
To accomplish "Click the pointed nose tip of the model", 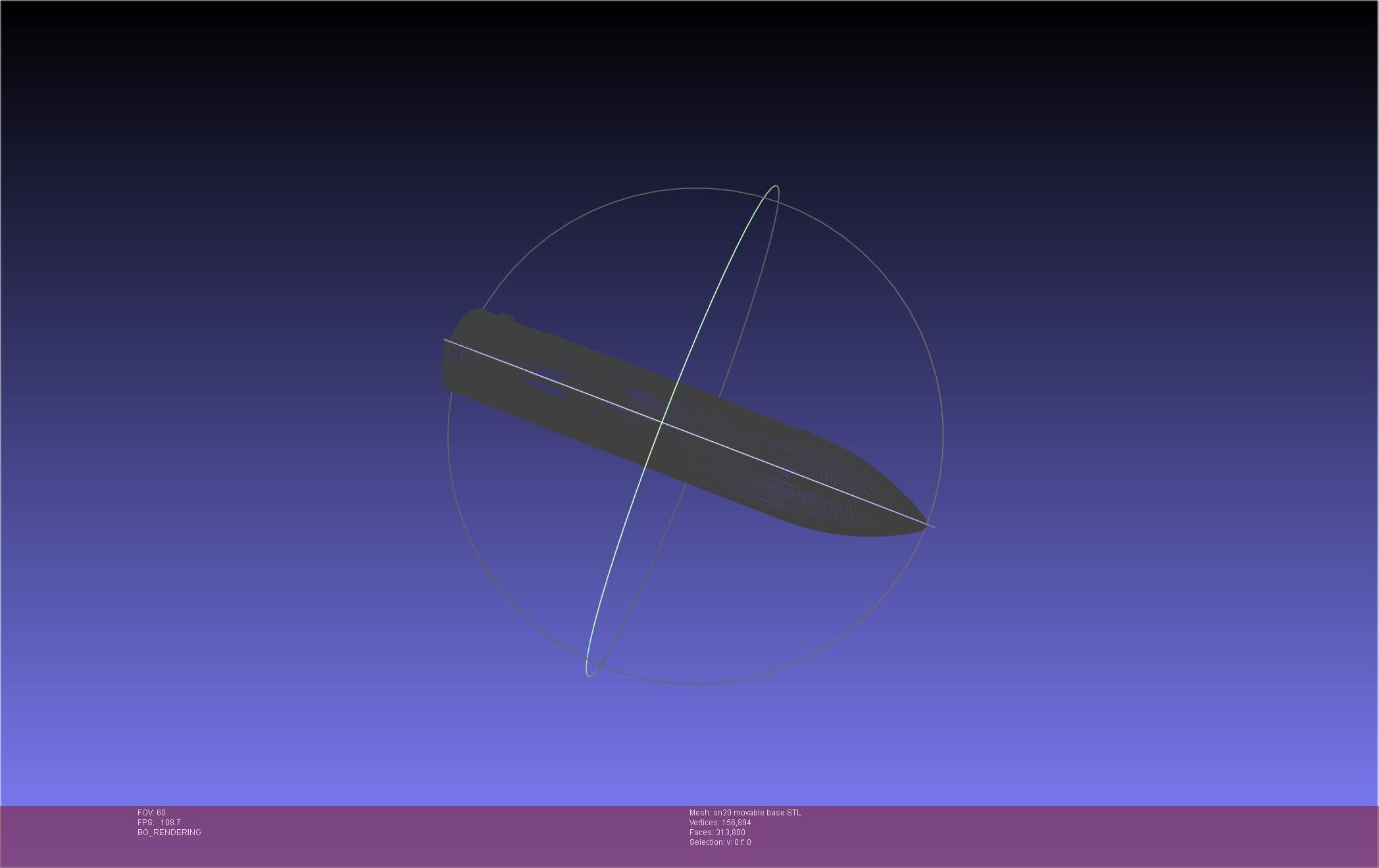I will [x=924, y=523].
